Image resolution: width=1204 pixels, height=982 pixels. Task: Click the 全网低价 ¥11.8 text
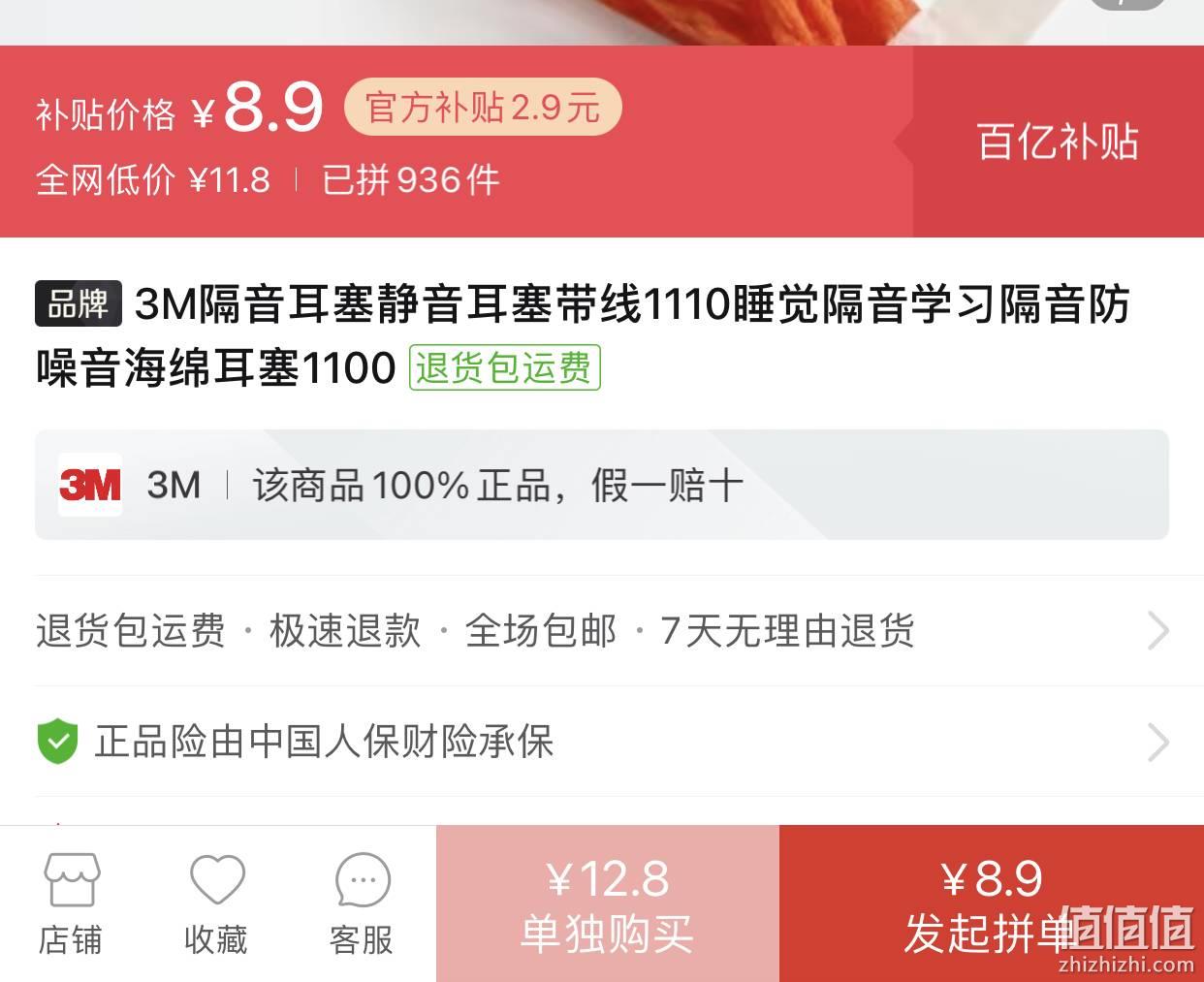tap(153, 180)
